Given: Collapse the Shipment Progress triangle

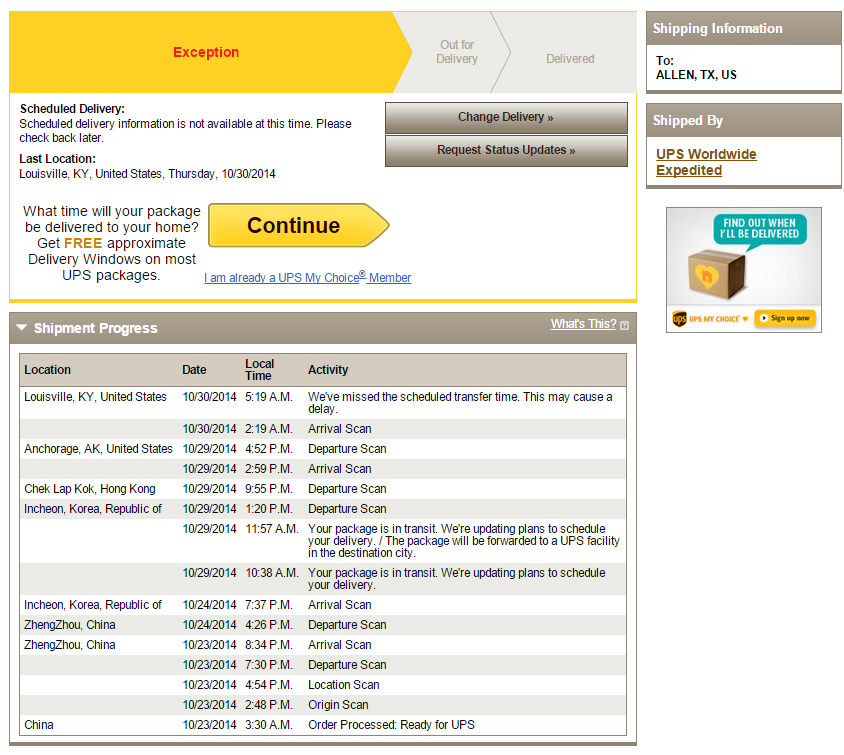Looking at the screenshot, I should click(x=22, y=327).
